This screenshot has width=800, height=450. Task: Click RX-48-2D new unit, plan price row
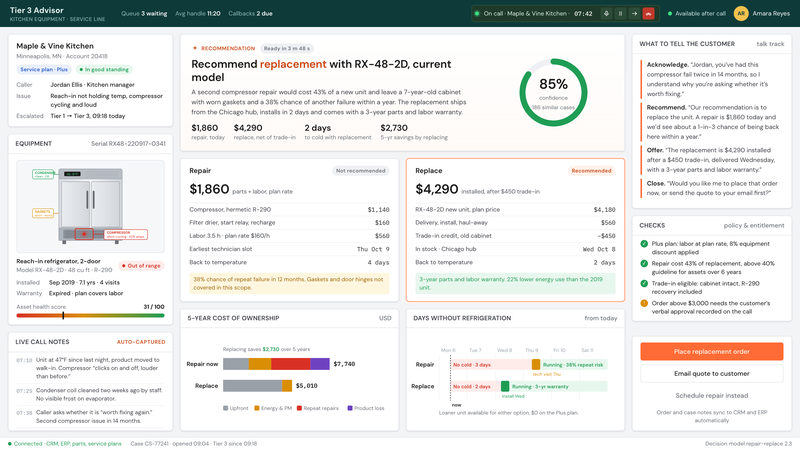[515, 210]
